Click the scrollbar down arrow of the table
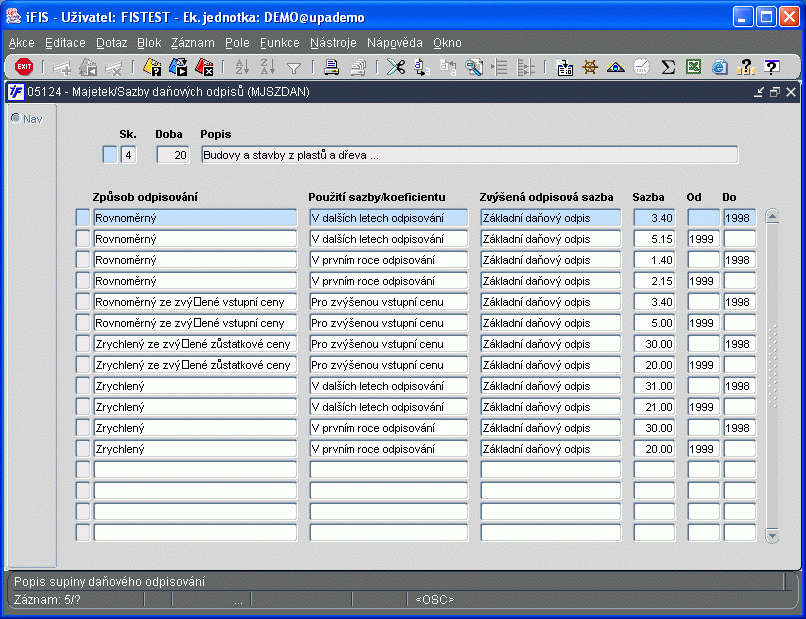 [772, 536]
